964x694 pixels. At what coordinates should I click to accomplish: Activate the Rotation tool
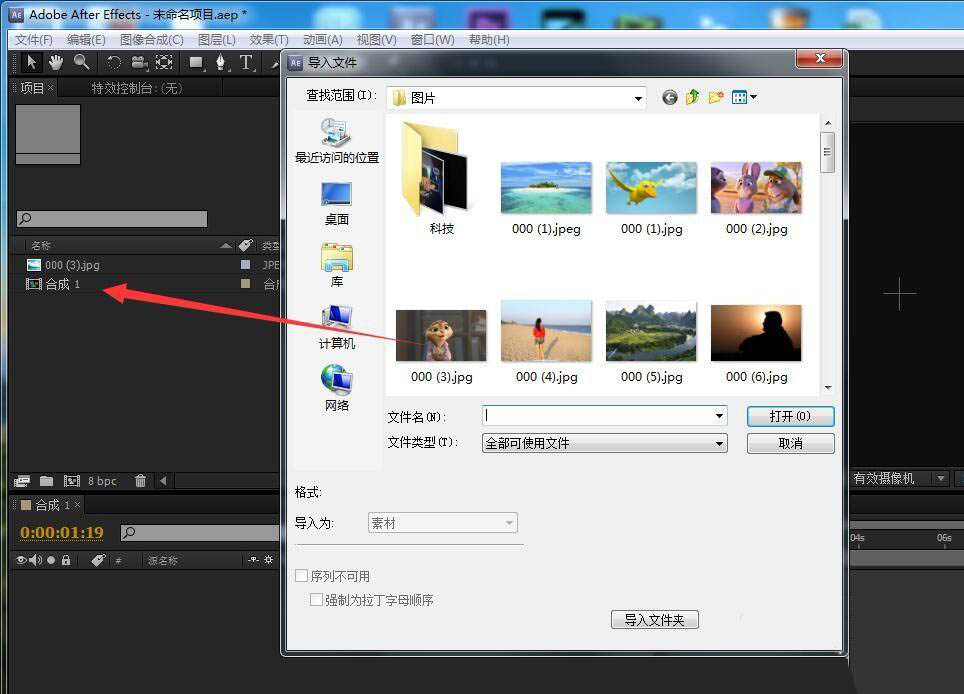click(x=113, y=62)
